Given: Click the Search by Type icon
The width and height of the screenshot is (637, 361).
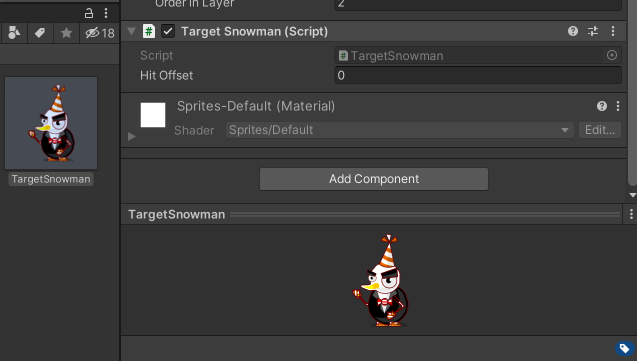Looking at the screenshot, I should pos(14,33).
